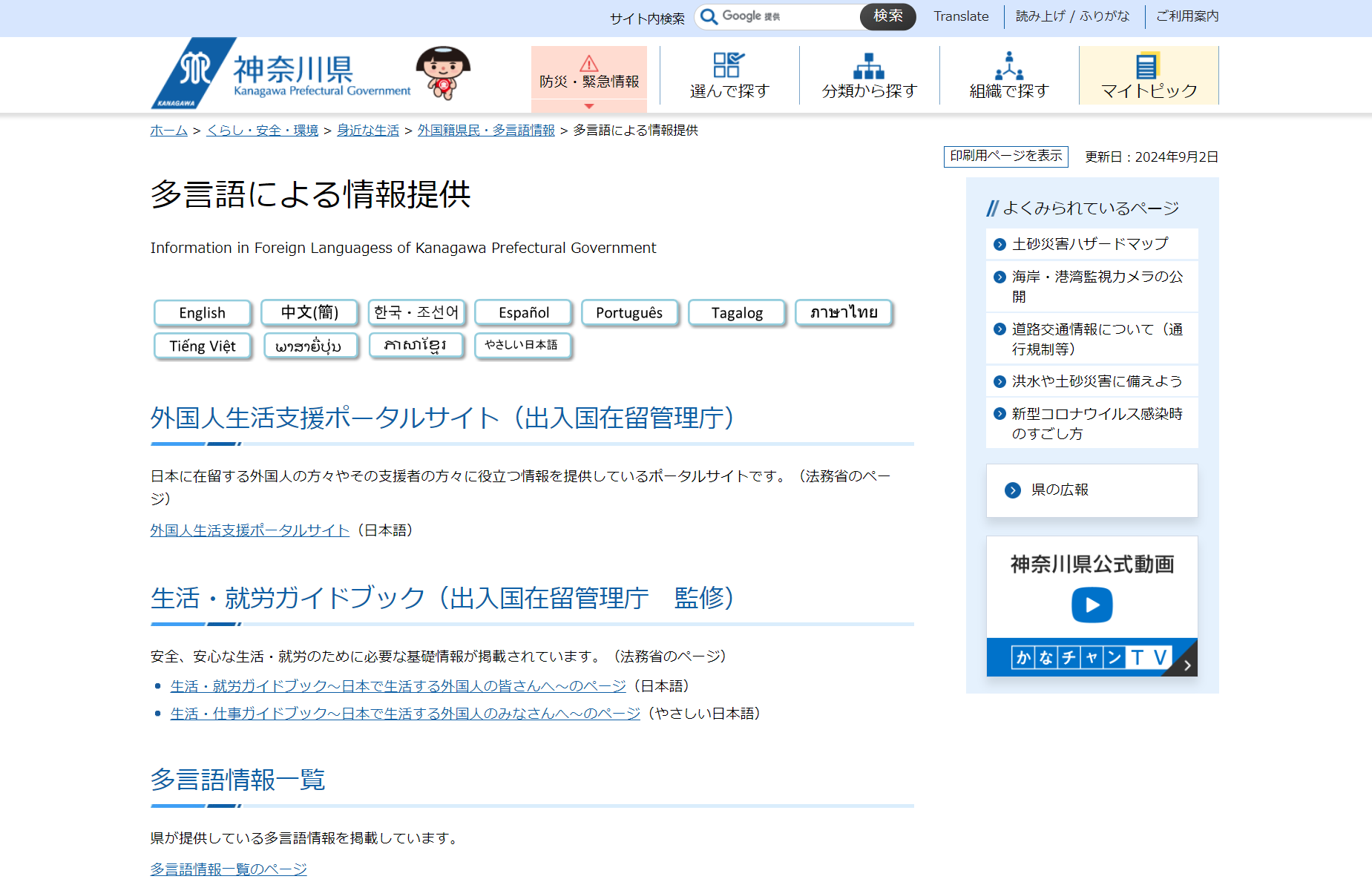Viewport: 1372px width, 882px height.
Task: Open ご利用案内 in the top bar
Action: 1186,16
